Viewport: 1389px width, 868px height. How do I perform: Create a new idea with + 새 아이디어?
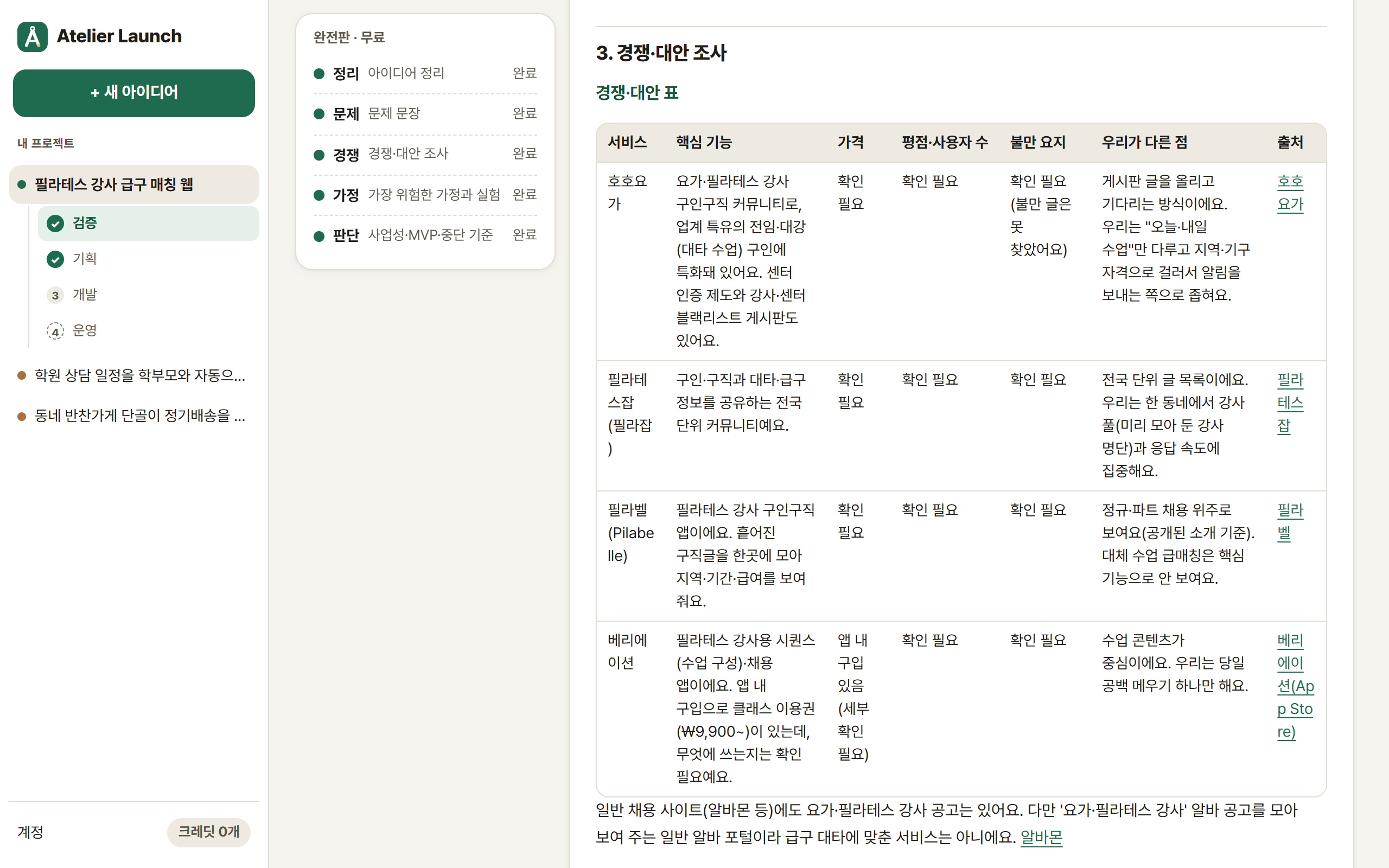pyautogui.click(x=133, y=93)
